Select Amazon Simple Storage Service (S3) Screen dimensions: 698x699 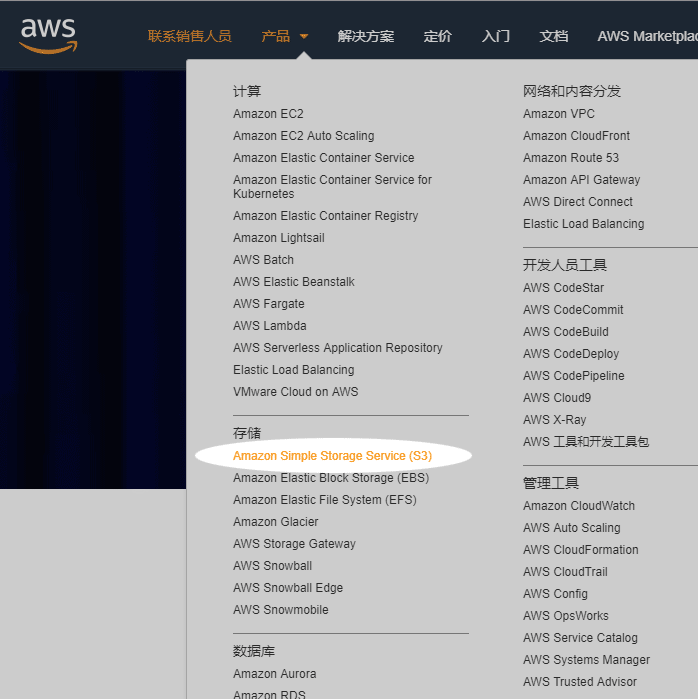[333, 456]
